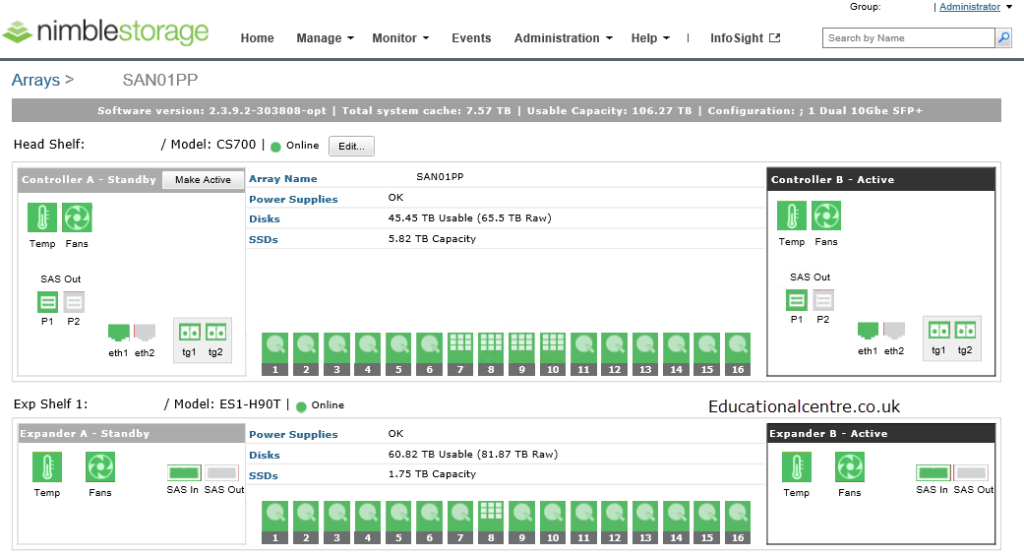Click '60.82 TB Usable (81.87 TB Raw)' value
This screenshot has height=556, width=1024.
[473, 454]
